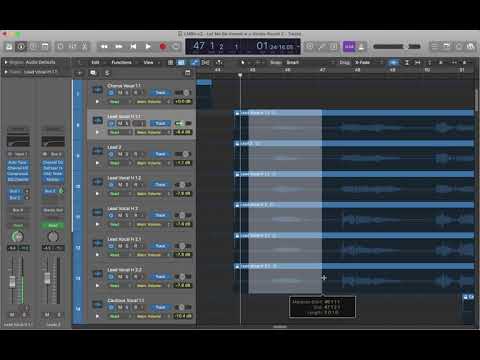Click green Read button on Lead 2 strip

point(53,226)
